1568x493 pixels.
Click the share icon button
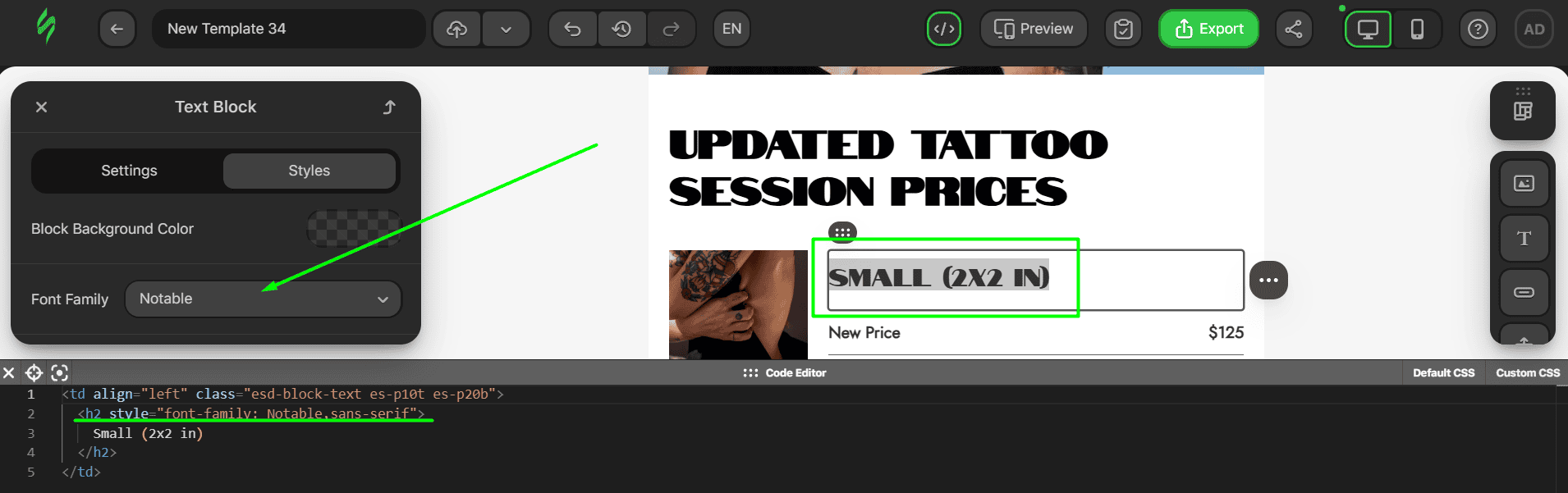pyautogui.click(x=1294, y=29)
